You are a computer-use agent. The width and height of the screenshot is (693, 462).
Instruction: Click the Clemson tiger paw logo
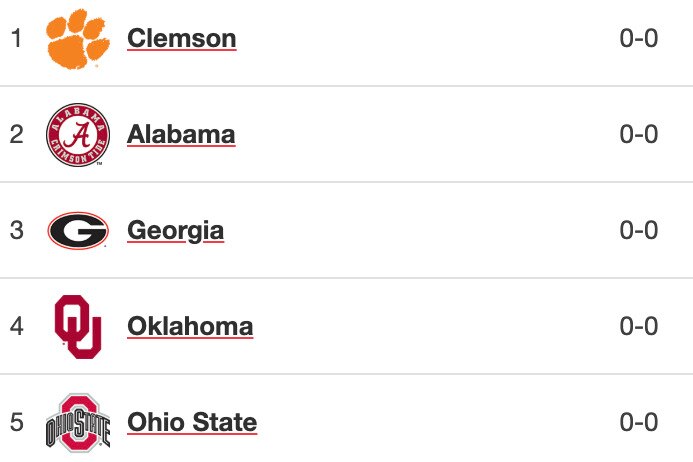pos(78,39)
